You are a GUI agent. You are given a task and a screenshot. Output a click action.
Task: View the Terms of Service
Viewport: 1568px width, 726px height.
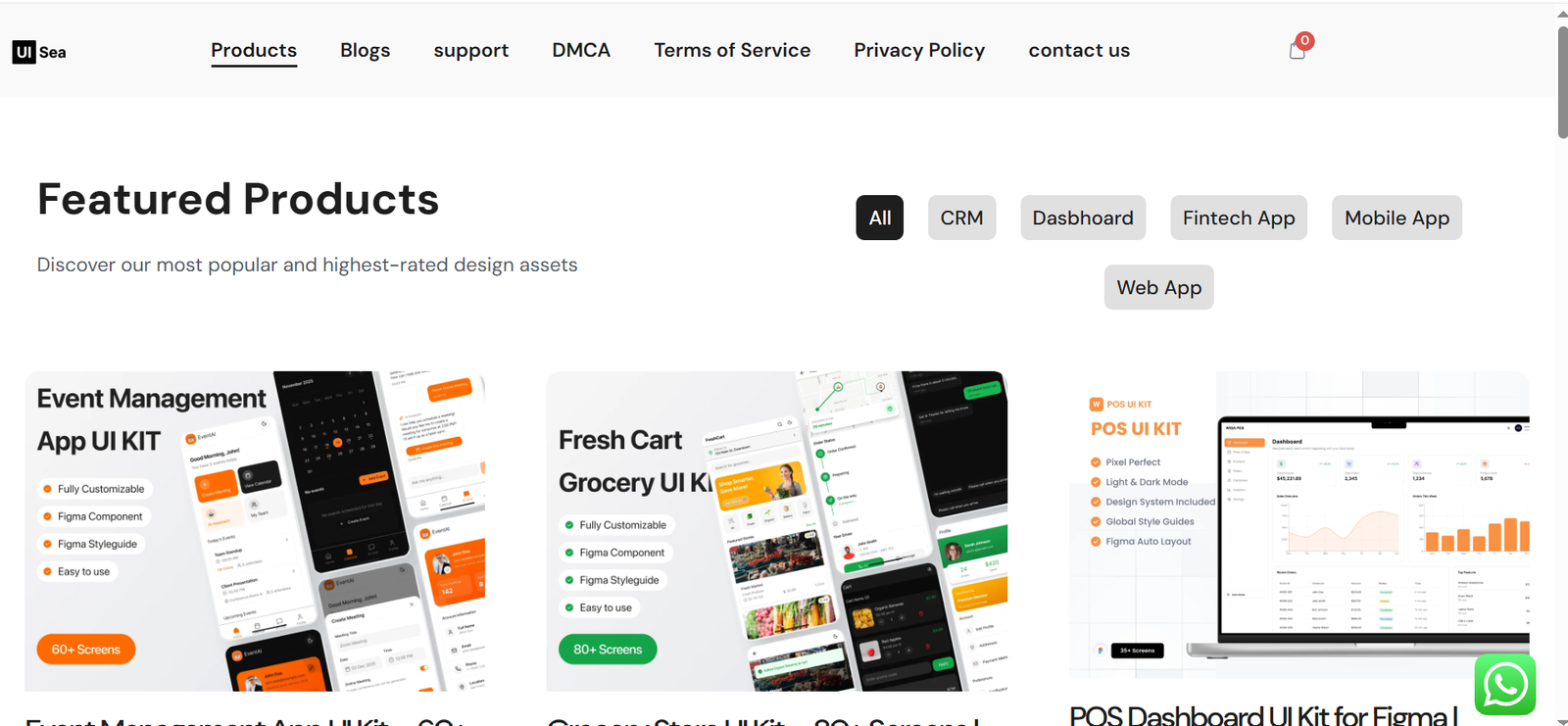click(x=732, y=50)
